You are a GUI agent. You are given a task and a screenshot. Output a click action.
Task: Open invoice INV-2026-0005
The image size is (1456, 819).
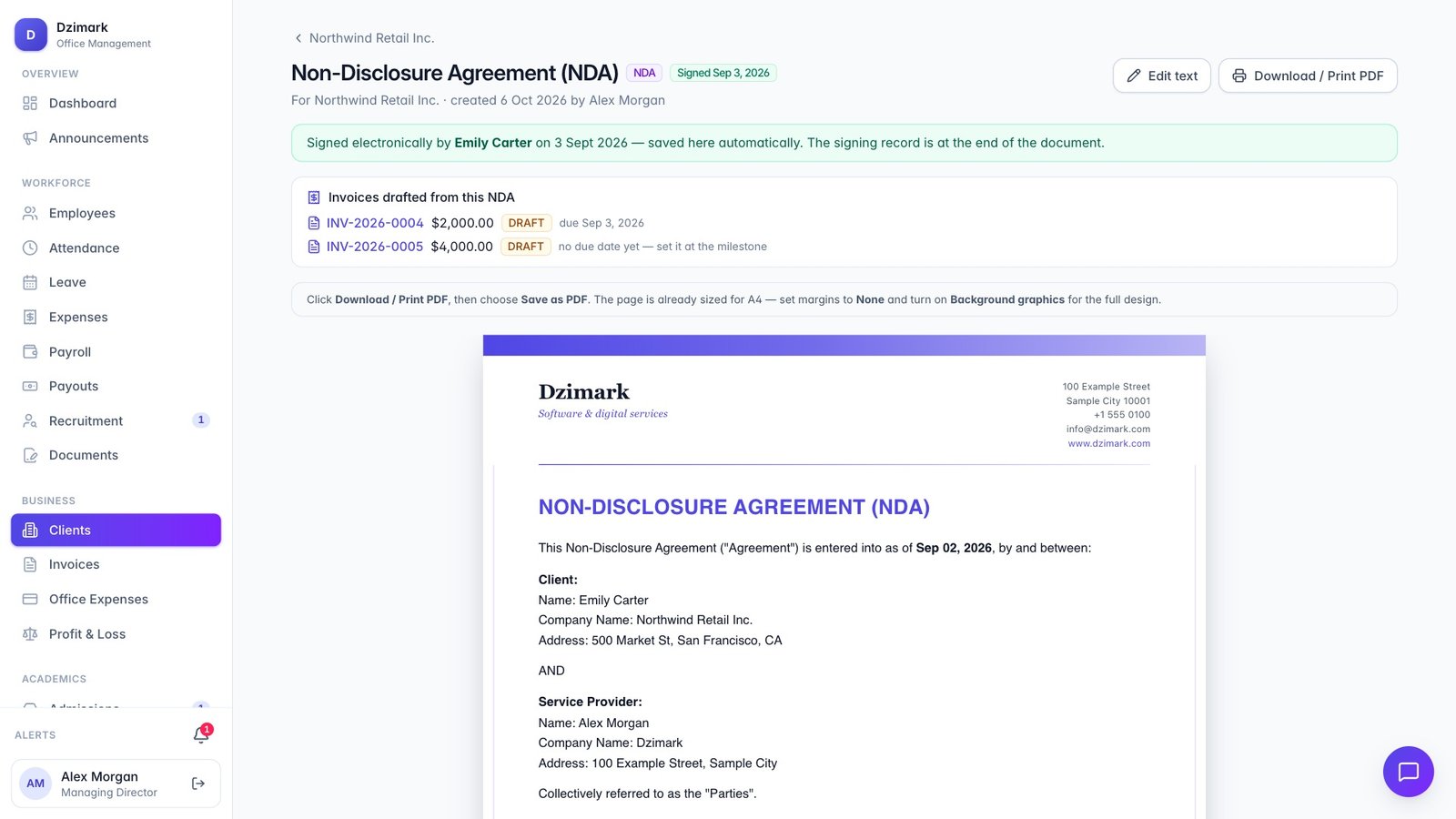375,247
